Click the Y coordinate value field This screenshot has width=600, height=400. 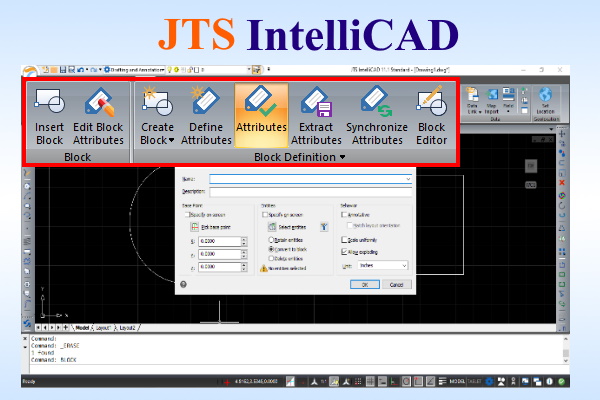(220, 254)
